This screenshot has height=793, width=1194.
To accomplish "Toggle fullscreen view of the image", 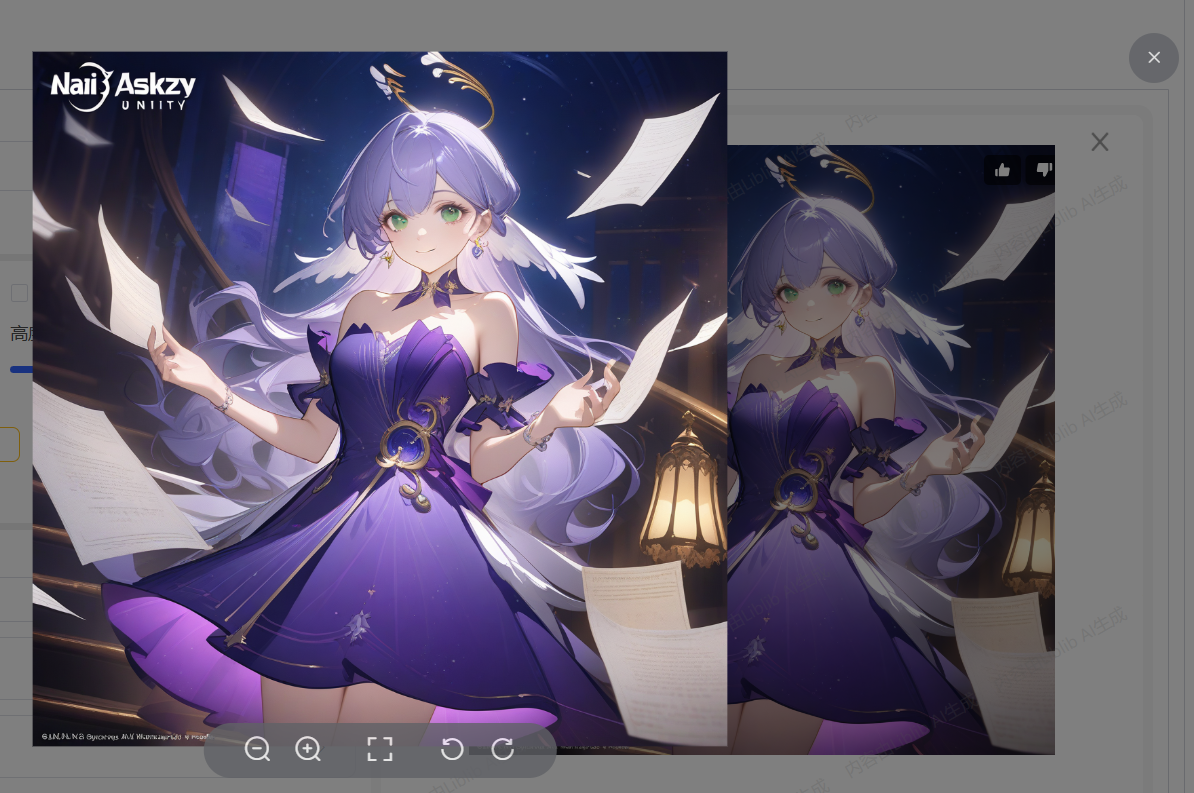I will [x=380, y=749].
